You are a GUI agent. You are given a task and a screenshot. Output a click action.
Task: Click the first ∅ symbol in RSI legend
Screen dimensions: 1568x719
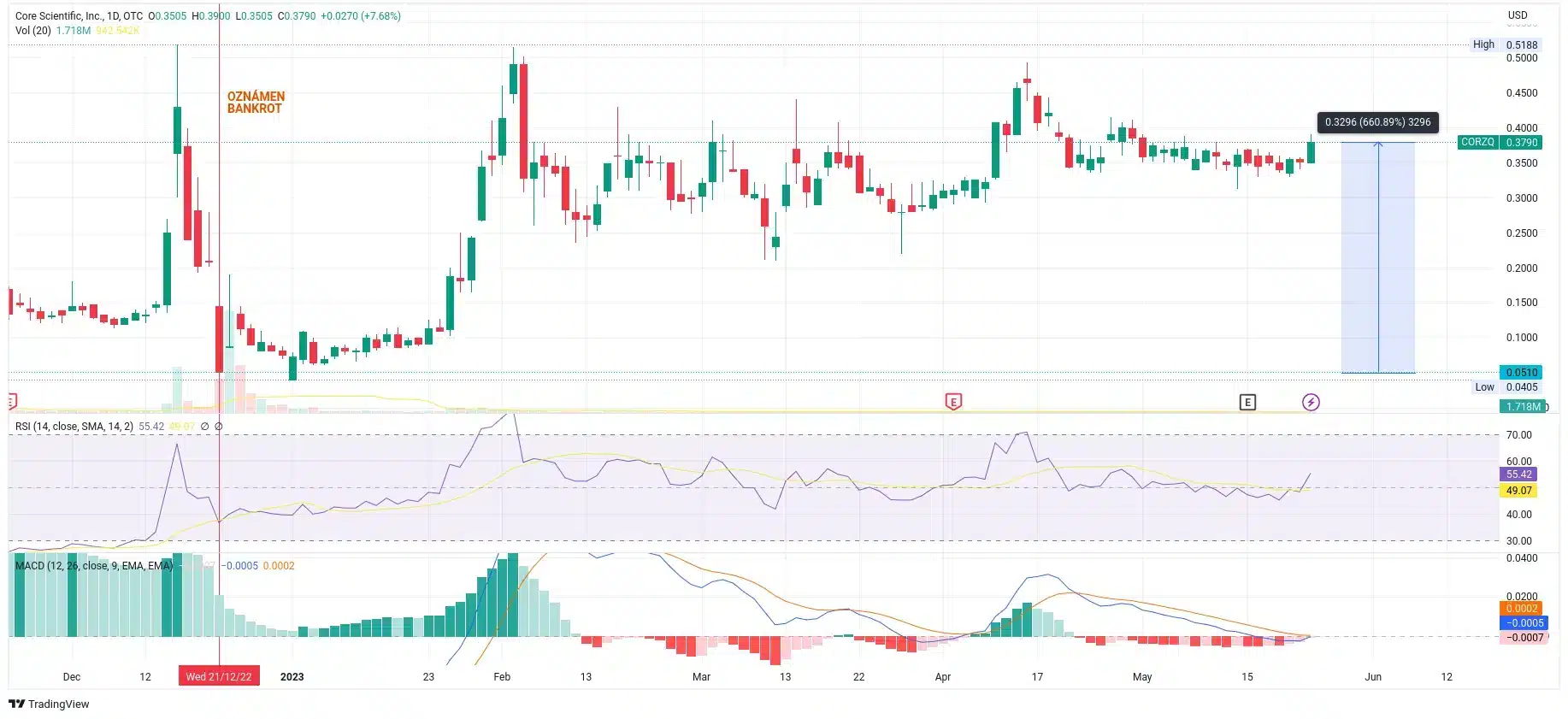coord(204,426)
